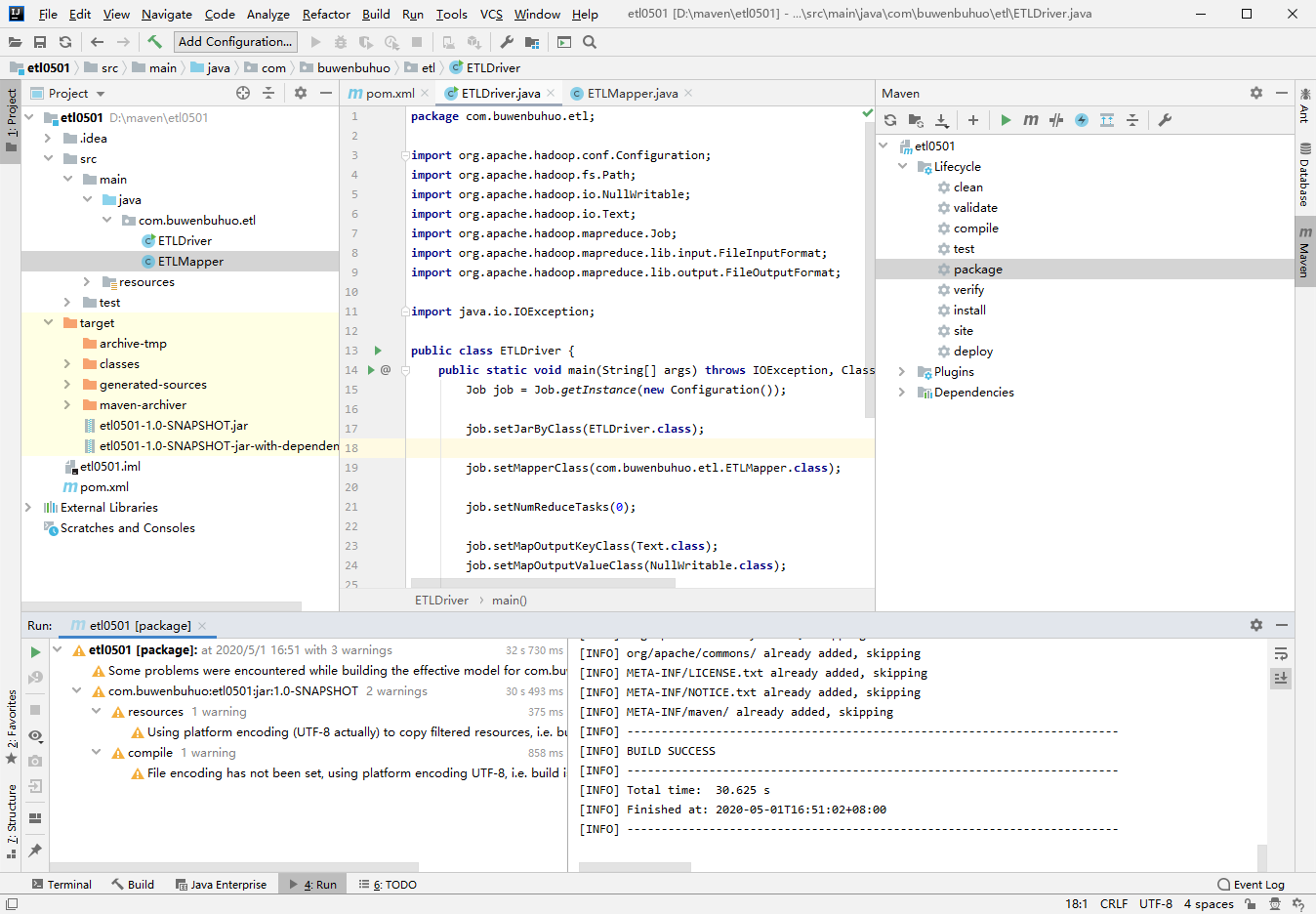Viewport: 1316px width, 914px height.
Task: Open the Terminal tool window
Action: click(x=62, y=884)
